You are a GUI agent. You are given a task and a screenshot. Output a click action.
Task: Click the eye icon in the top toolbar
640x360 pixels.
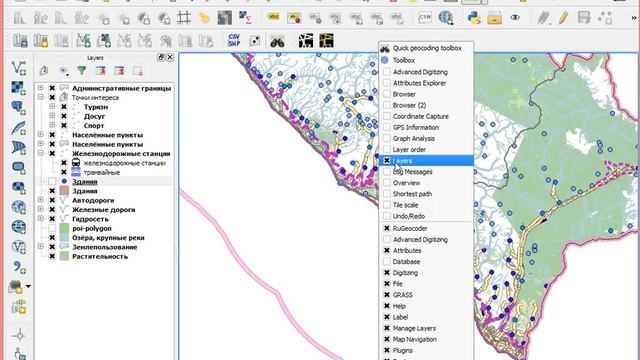515,18
